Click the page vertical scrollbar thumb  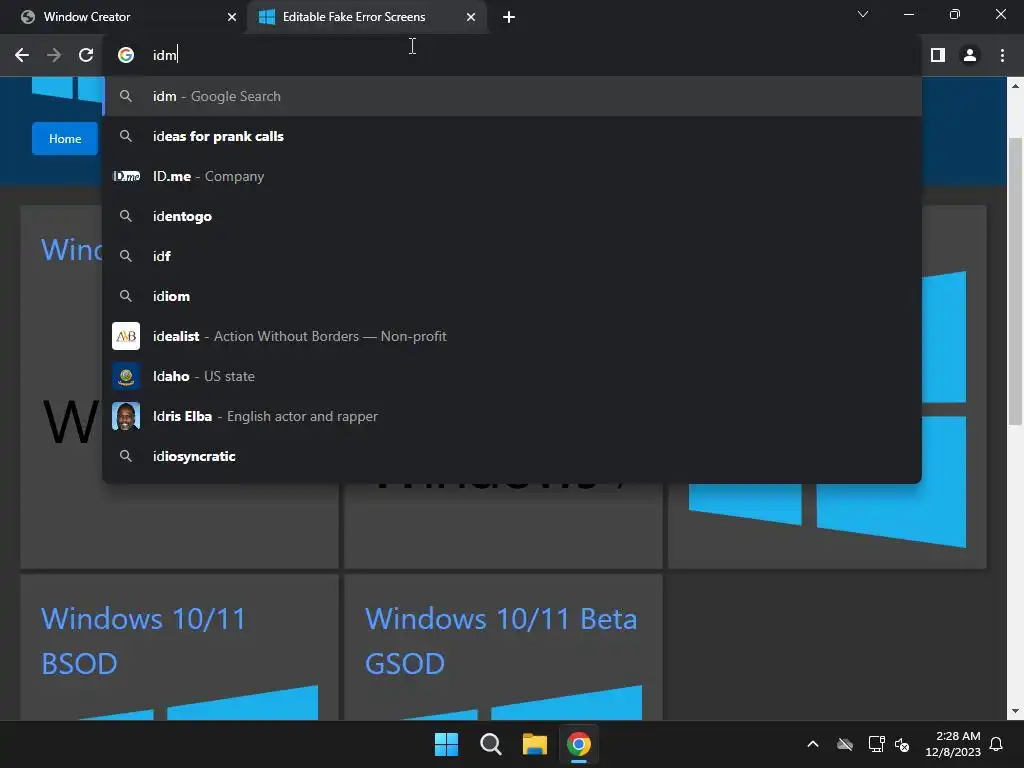click(x=1015, y=281)
